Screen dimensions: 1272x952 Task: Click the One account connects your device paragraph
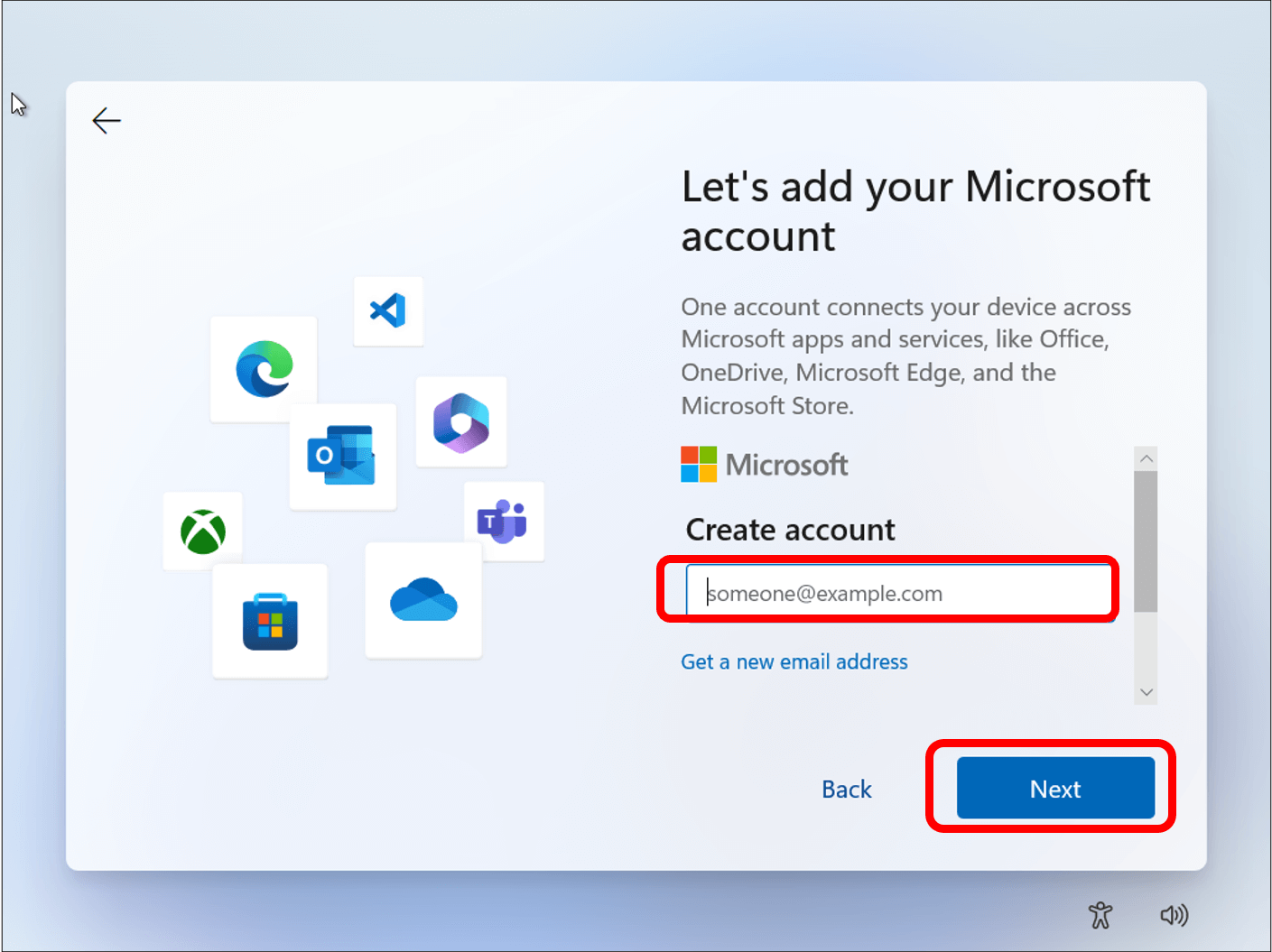pos(905,356)
